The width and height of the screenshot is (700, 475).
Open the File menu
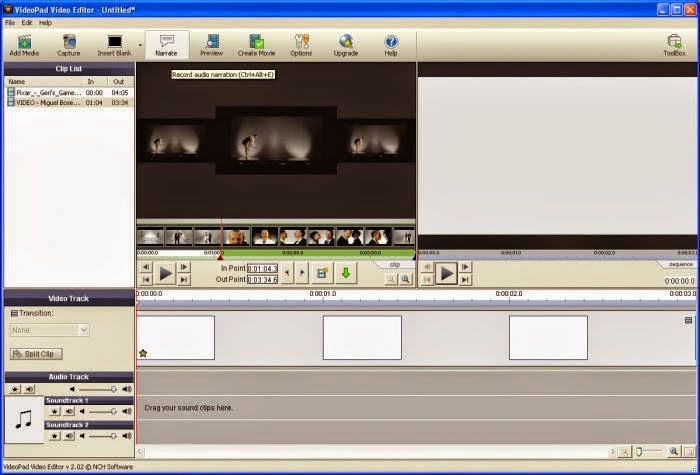[10, 23]
